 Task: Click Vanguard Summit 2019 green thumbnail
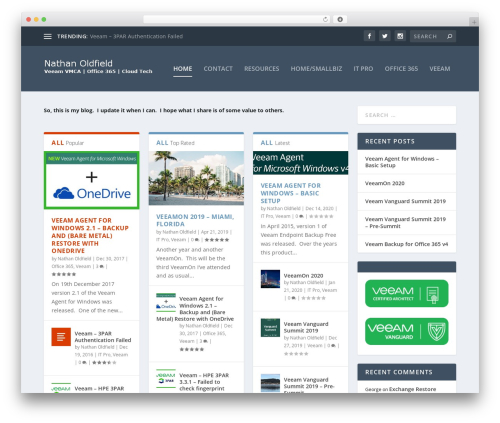[270, 327]
